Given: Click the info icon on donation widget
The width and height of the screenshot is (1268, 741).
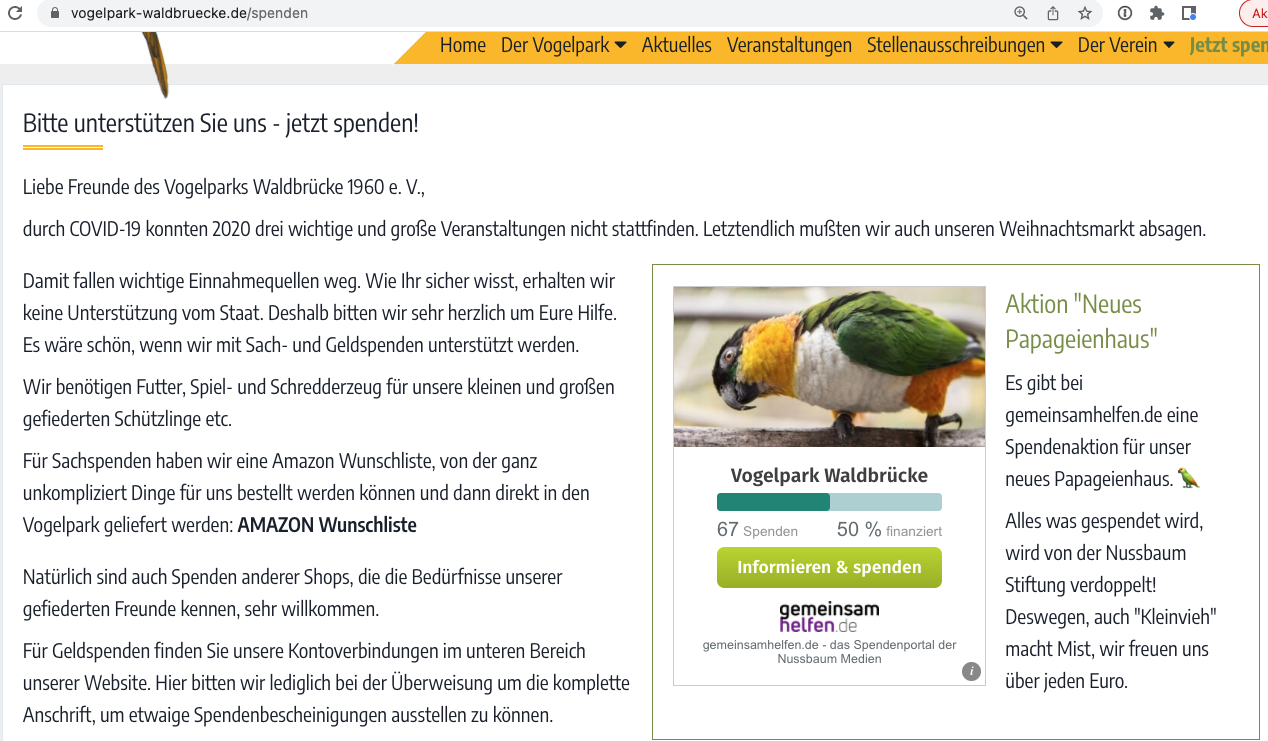Looking at the screenshot, I should click(971, 671).
